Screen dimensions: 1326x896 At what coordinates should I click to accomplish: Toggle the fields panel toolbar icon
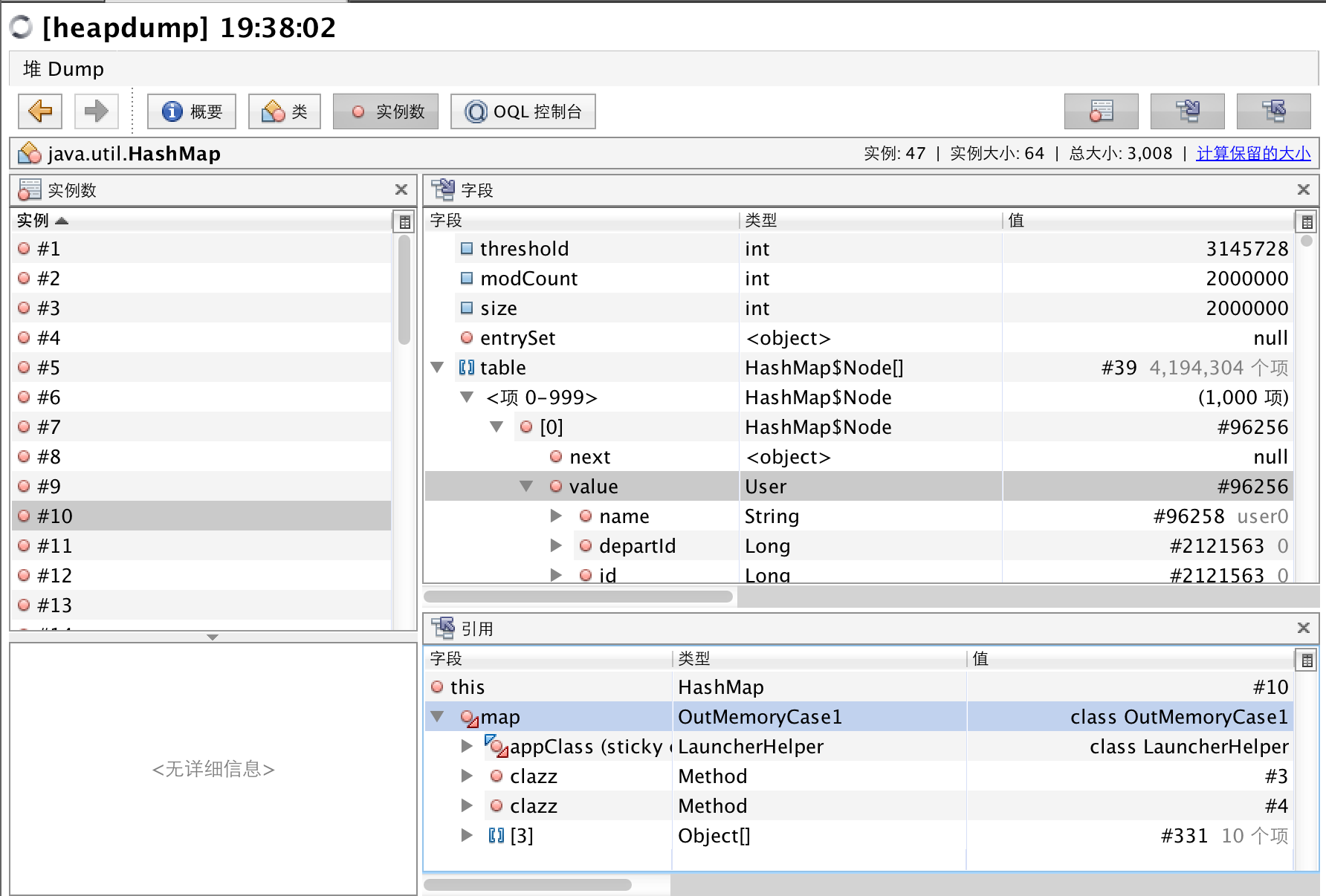click(x=1188, y=111)
